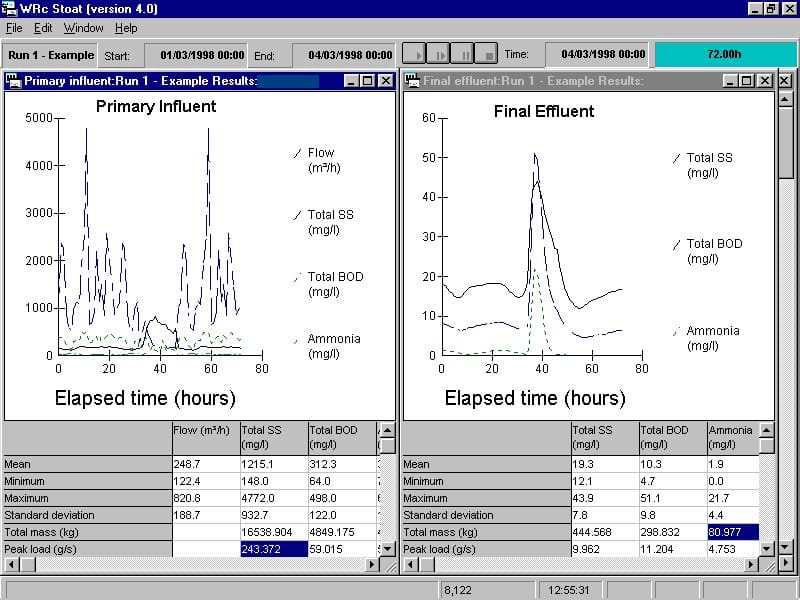This screenshot has height=600, width=800.
Task: Click the WRc Stoat application icon
Action: click(9, 9)
